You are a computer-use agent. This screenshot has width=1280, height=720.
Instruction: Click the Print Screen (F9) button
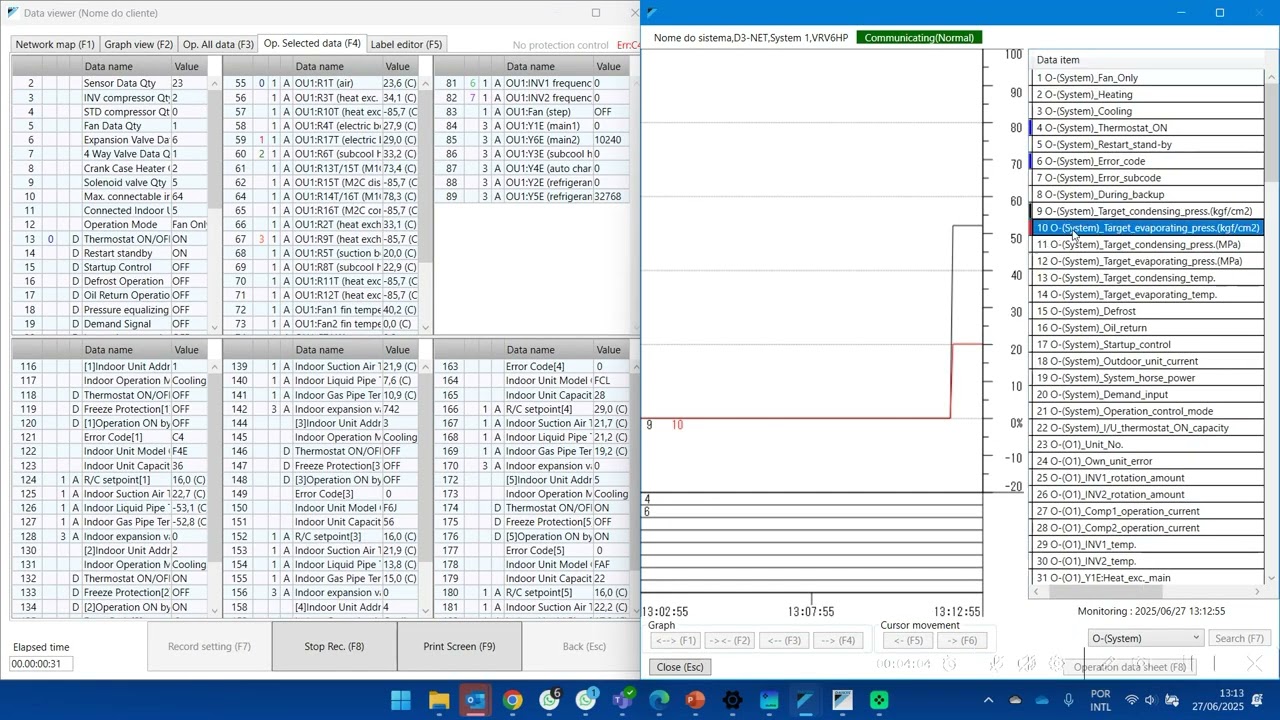[459, 646]
